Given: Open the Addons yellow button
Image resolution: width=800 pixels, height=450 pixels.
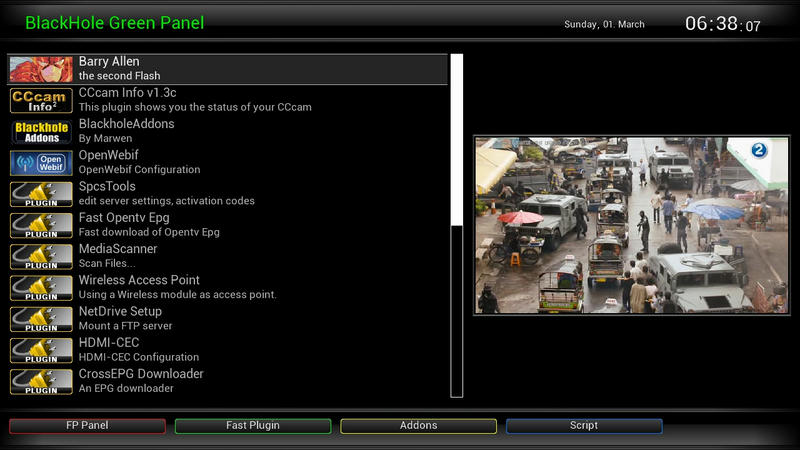Looking at the screenshot, I should (418, 426).
